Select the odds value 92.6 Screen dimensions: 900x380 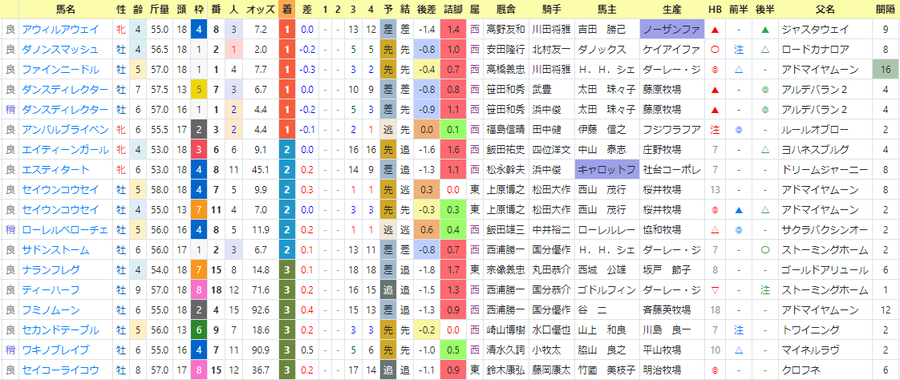[260, 310]
